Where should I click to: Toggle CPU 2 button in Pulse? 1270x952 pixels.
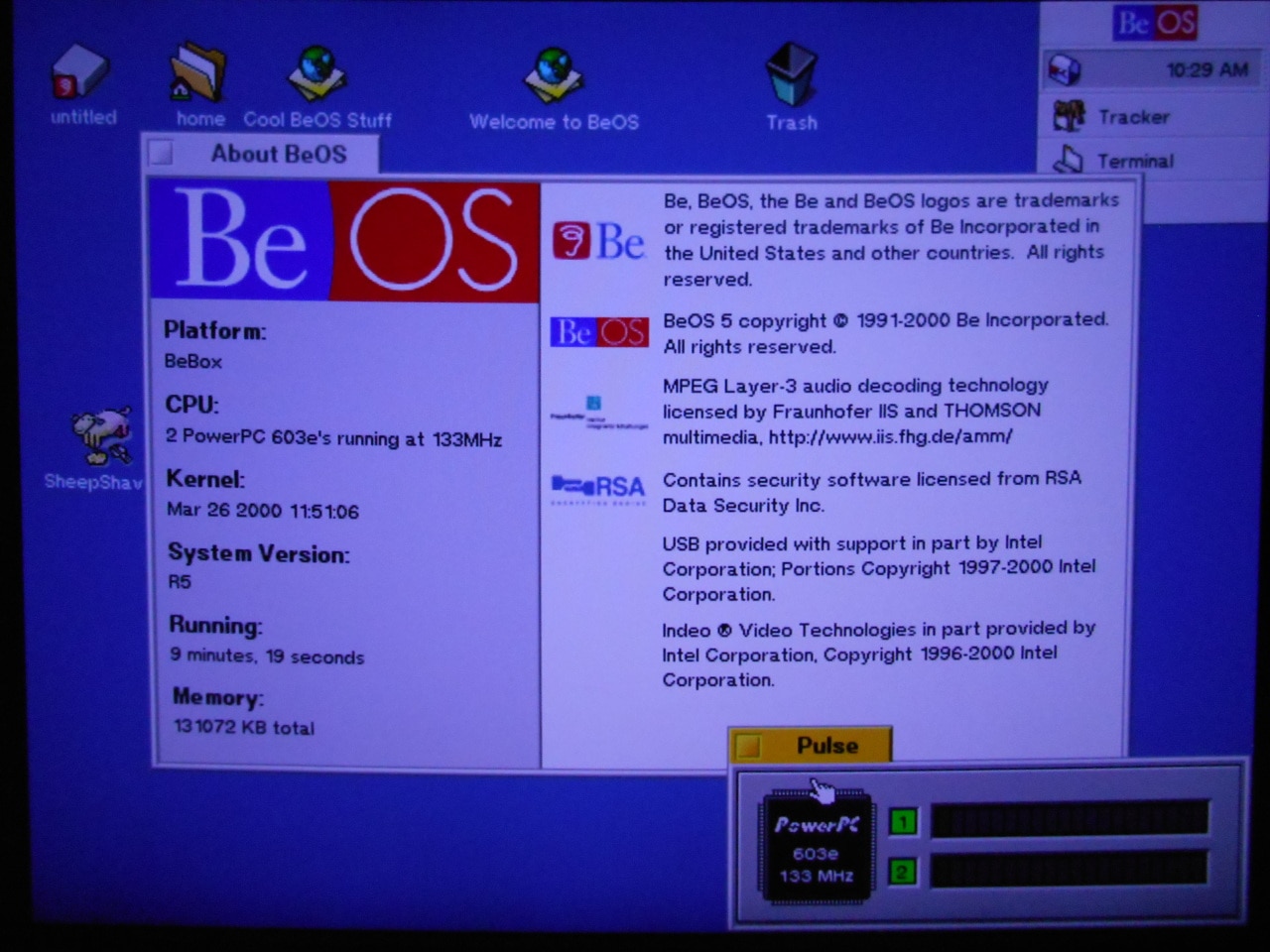[903, 873]
